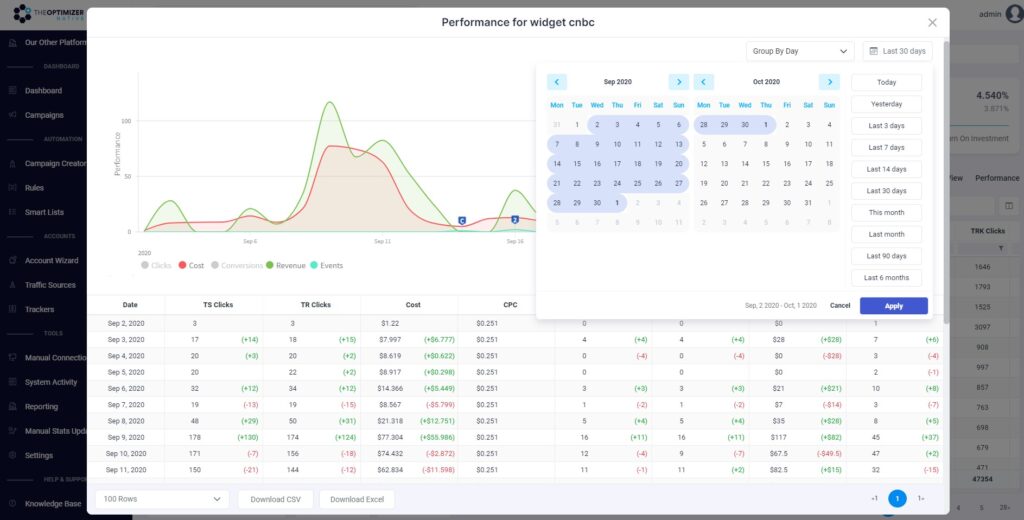
Task: Select the Last 3 days preset
Action: (886, 126)
